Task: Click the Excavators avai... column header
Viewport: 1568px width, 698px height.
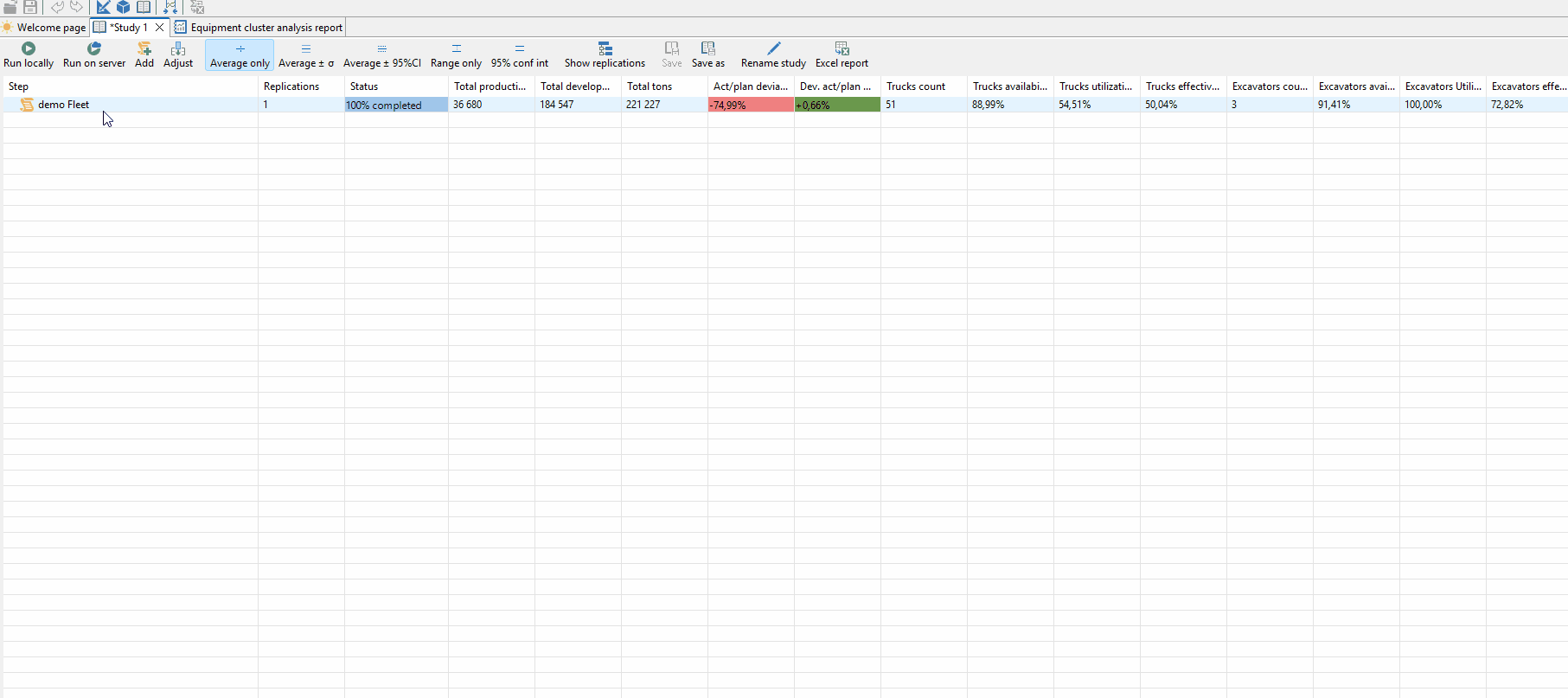Action: [x=1356, y=86]
